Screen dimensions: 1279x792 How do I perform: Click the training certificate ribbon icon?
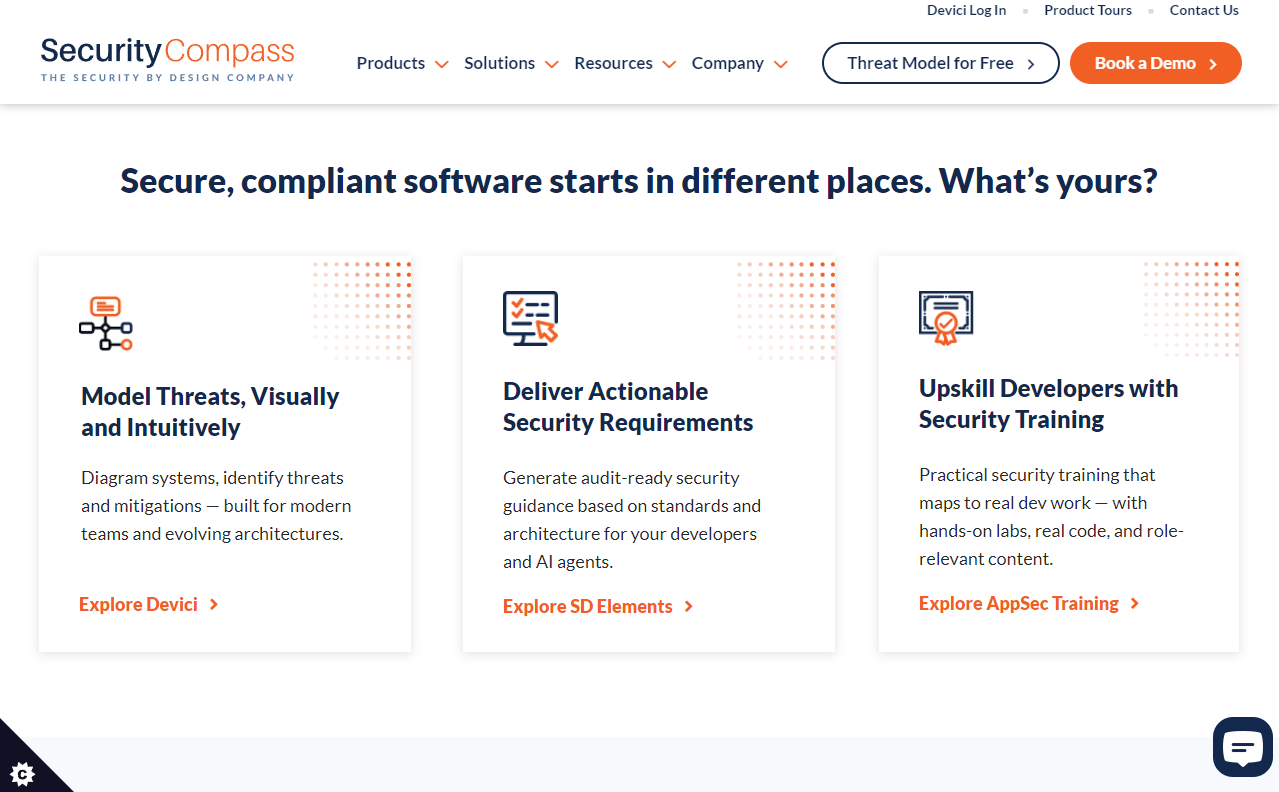point(945,318)
